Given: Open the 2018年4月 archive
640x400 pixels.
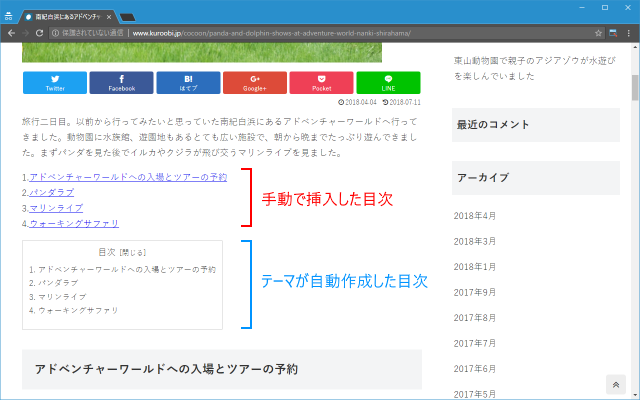Looking at the screenshot, I should point(475,216).
